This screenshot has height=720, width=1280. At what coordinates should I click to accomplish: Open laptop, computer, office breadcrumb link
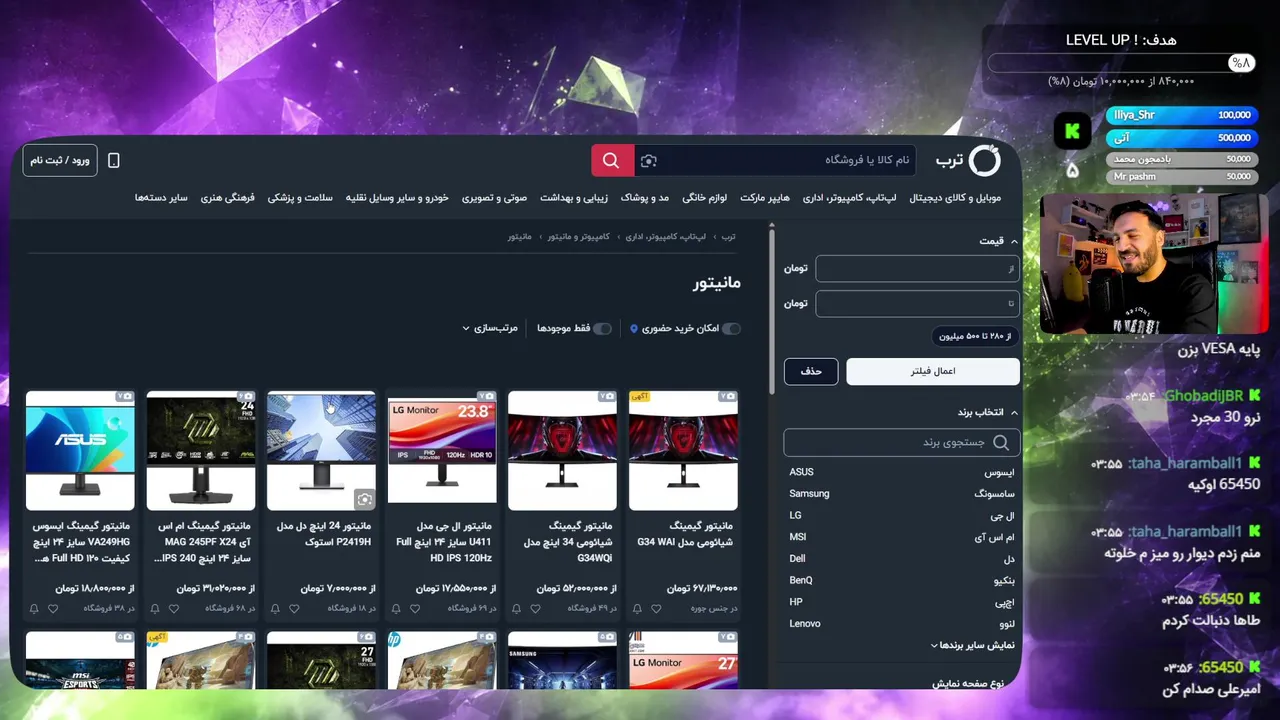(666, 237)
